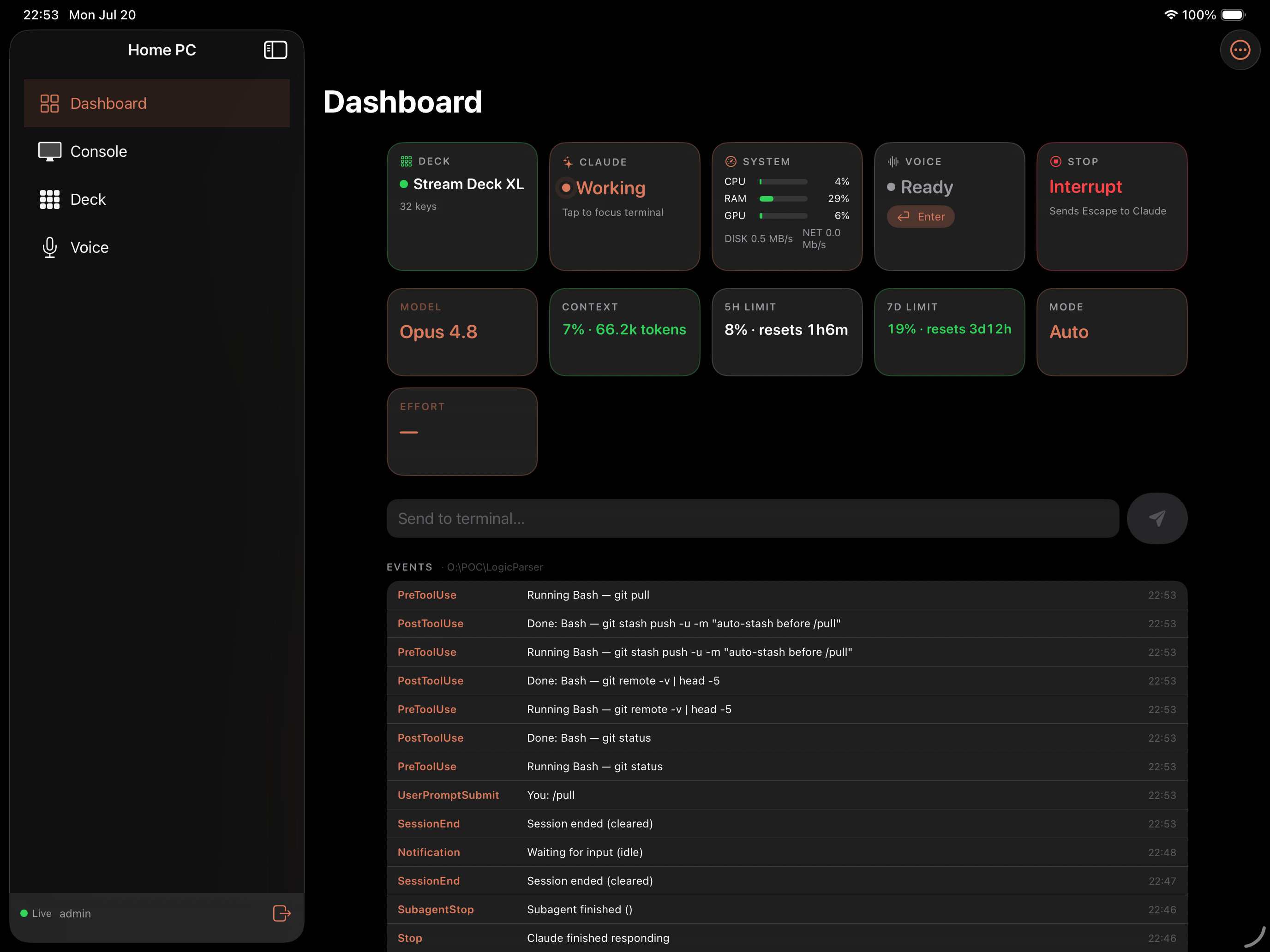Click the battery icon in status bar
This screenshot has height=952, width=1270.
click(1233, 15)
